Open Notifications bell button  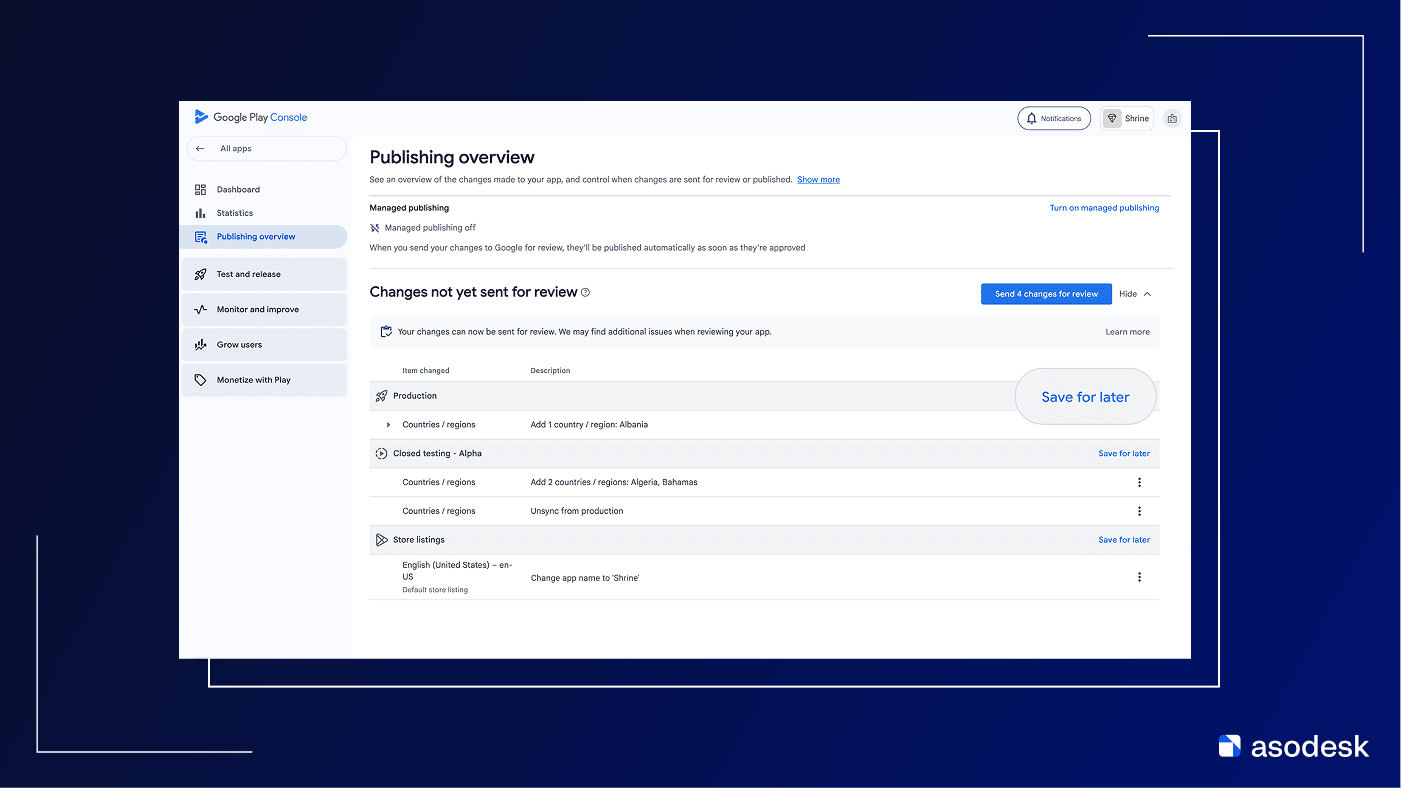pos(1053,118)
